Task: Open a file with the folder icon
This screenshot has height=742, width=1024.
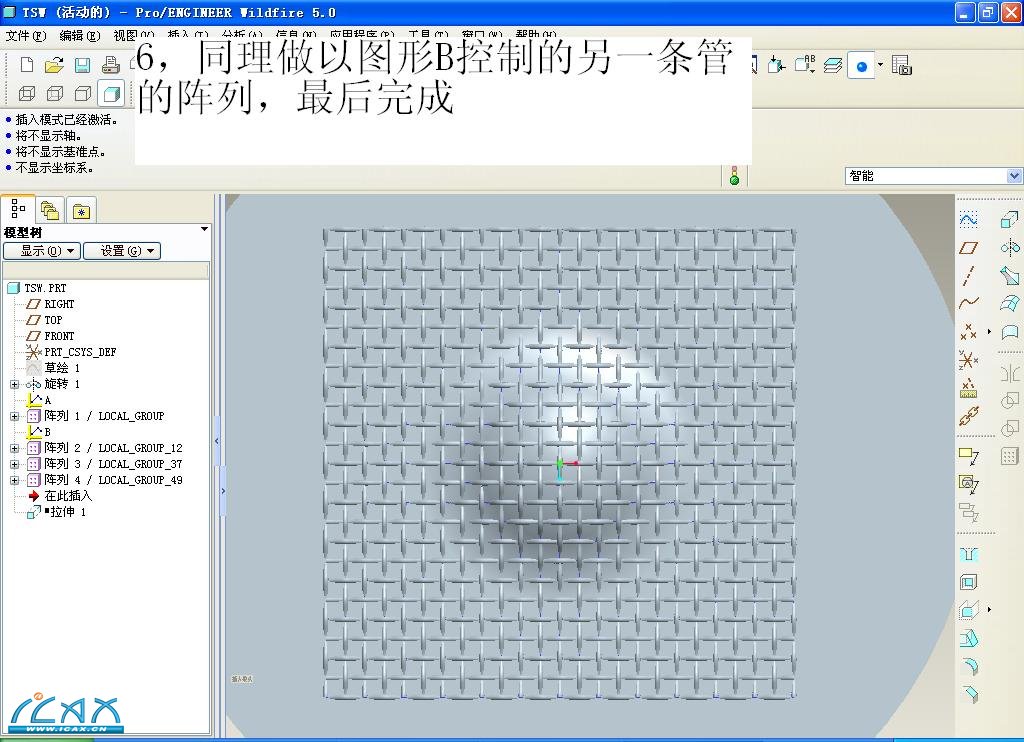Action: coord(54,65)
